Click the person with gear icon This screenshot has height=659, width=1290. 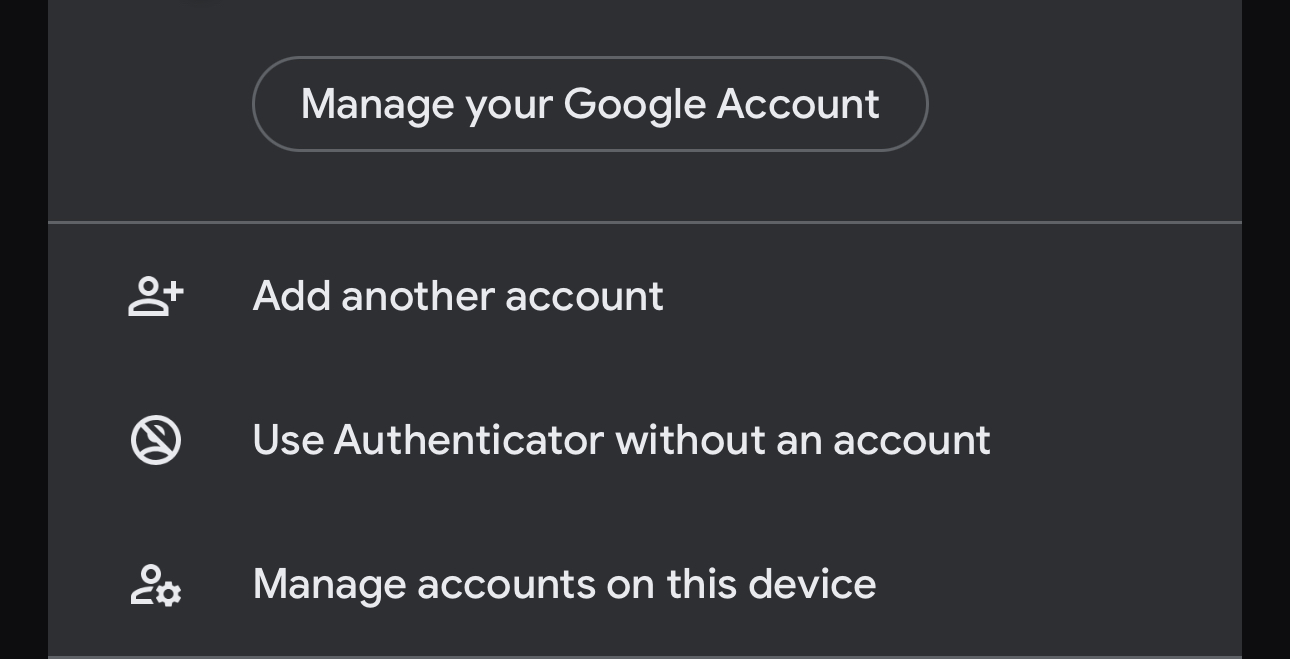click(x=156, y=585)
